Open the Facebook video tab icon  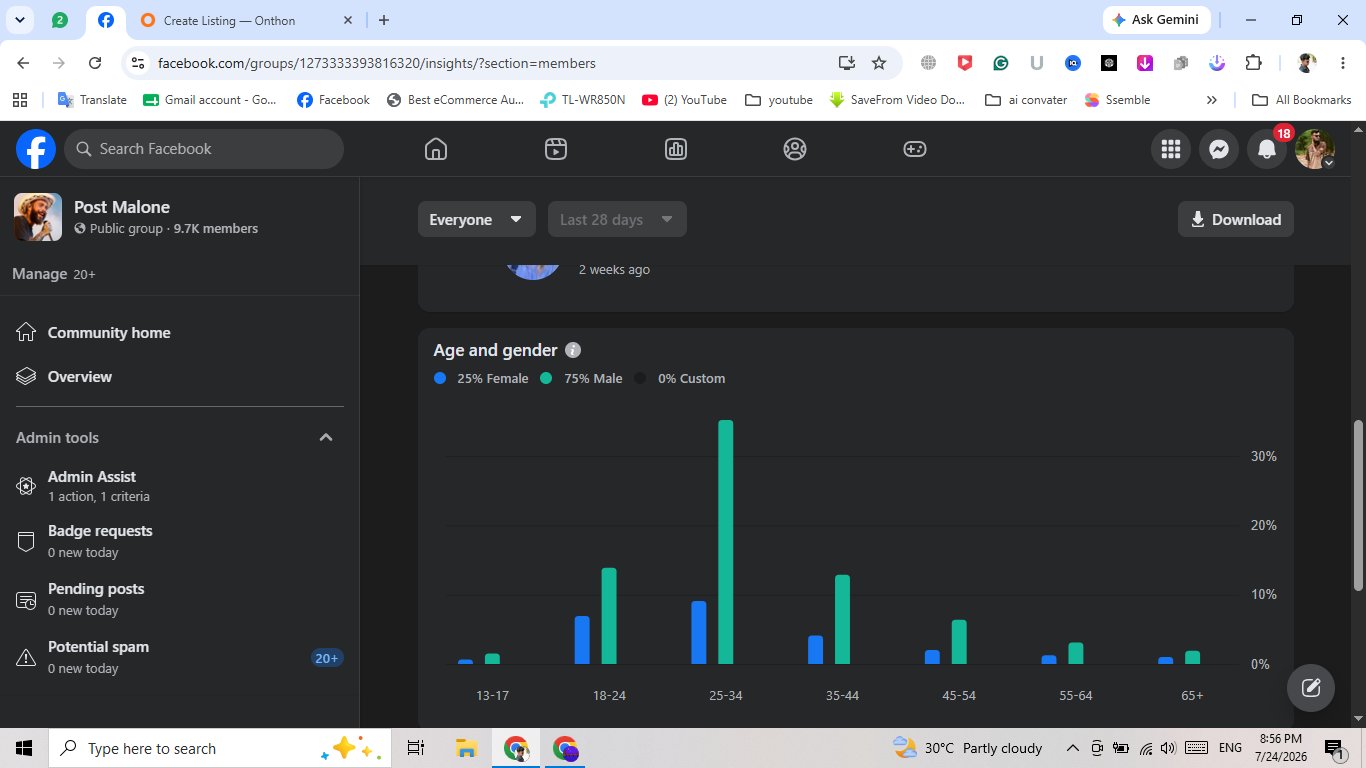(x=556, y=149)
